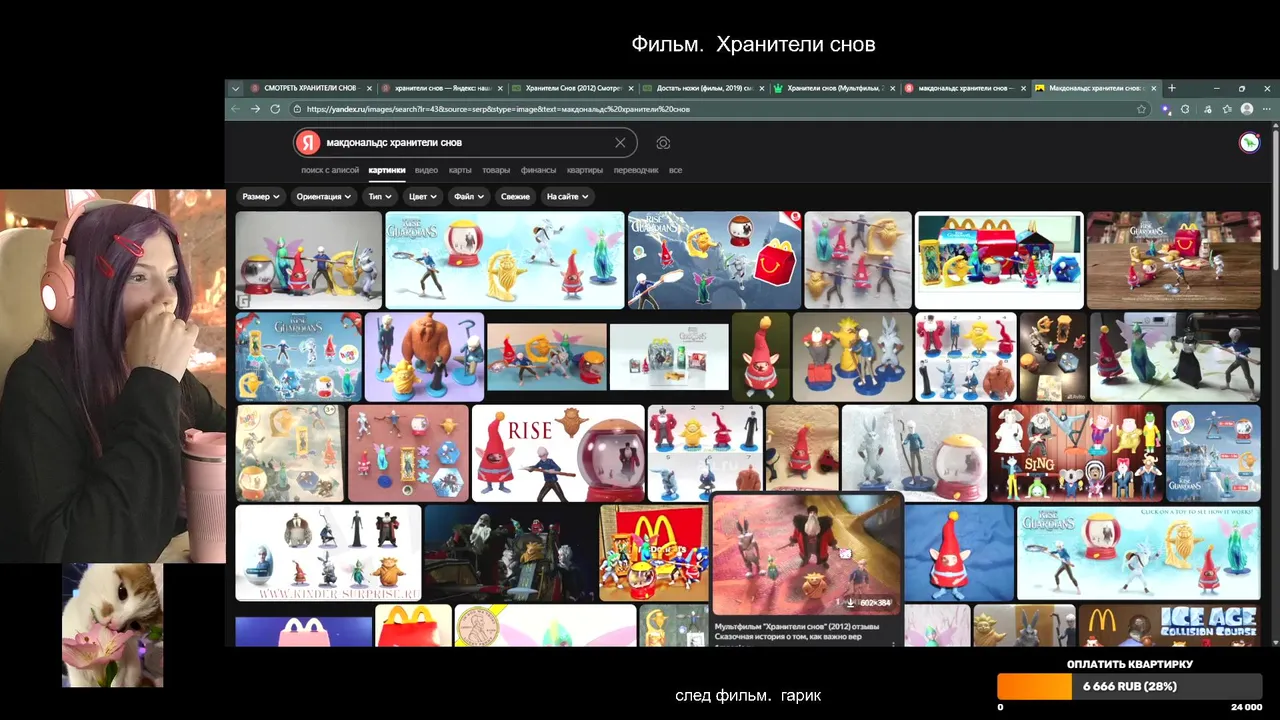Switch to 'карты' search section
The width and height of the screenshot is (1280, 720).
(460, 170)
